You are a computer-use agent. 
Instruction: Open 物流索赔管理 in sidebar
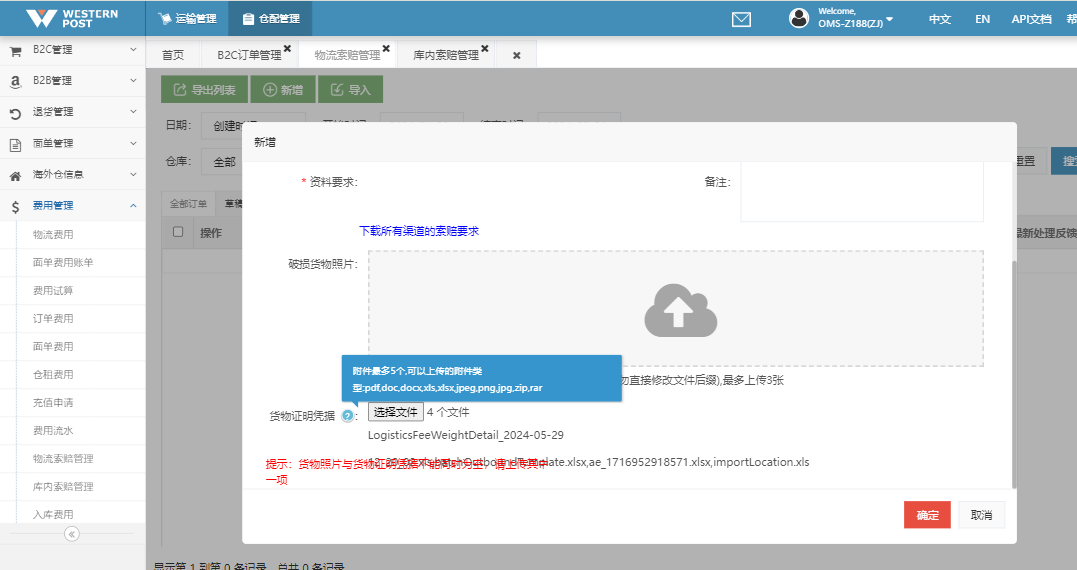[63, 459]
